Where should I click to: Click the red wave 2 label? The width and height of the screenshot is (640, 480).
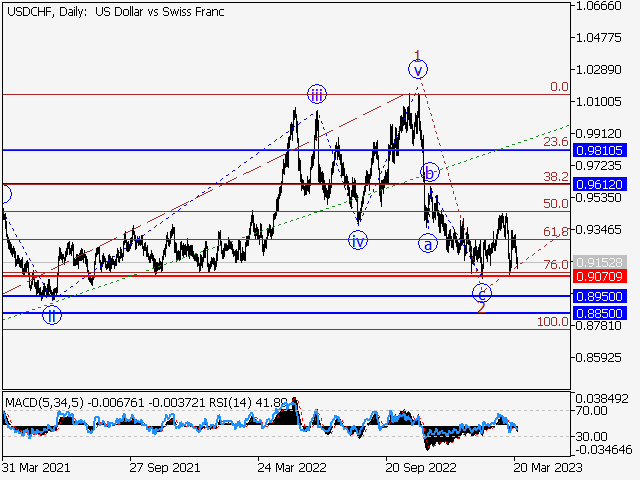[x=481, y=308]
